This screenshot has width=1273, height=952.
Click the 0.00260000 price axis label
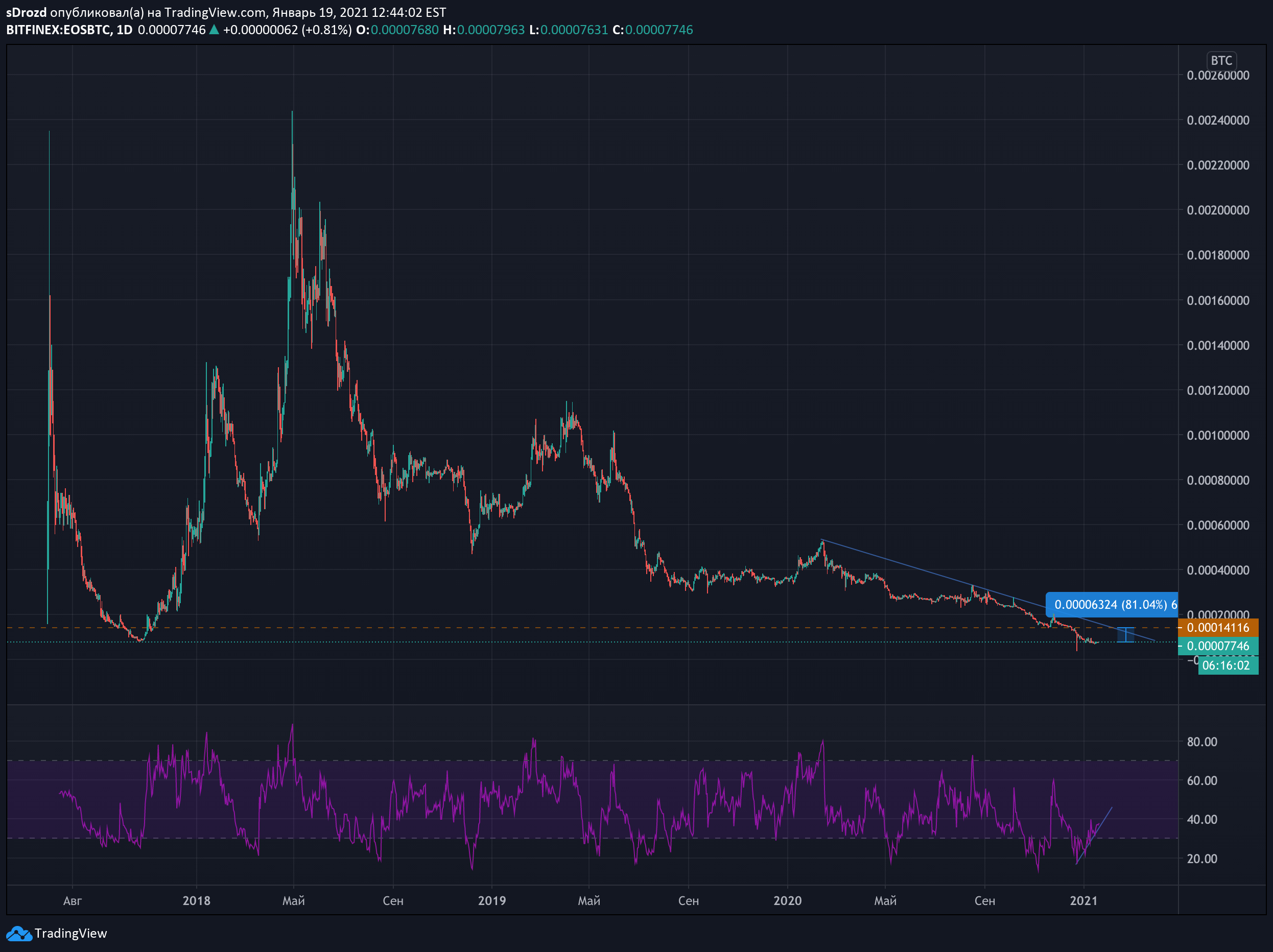[x=1218, y=76]
